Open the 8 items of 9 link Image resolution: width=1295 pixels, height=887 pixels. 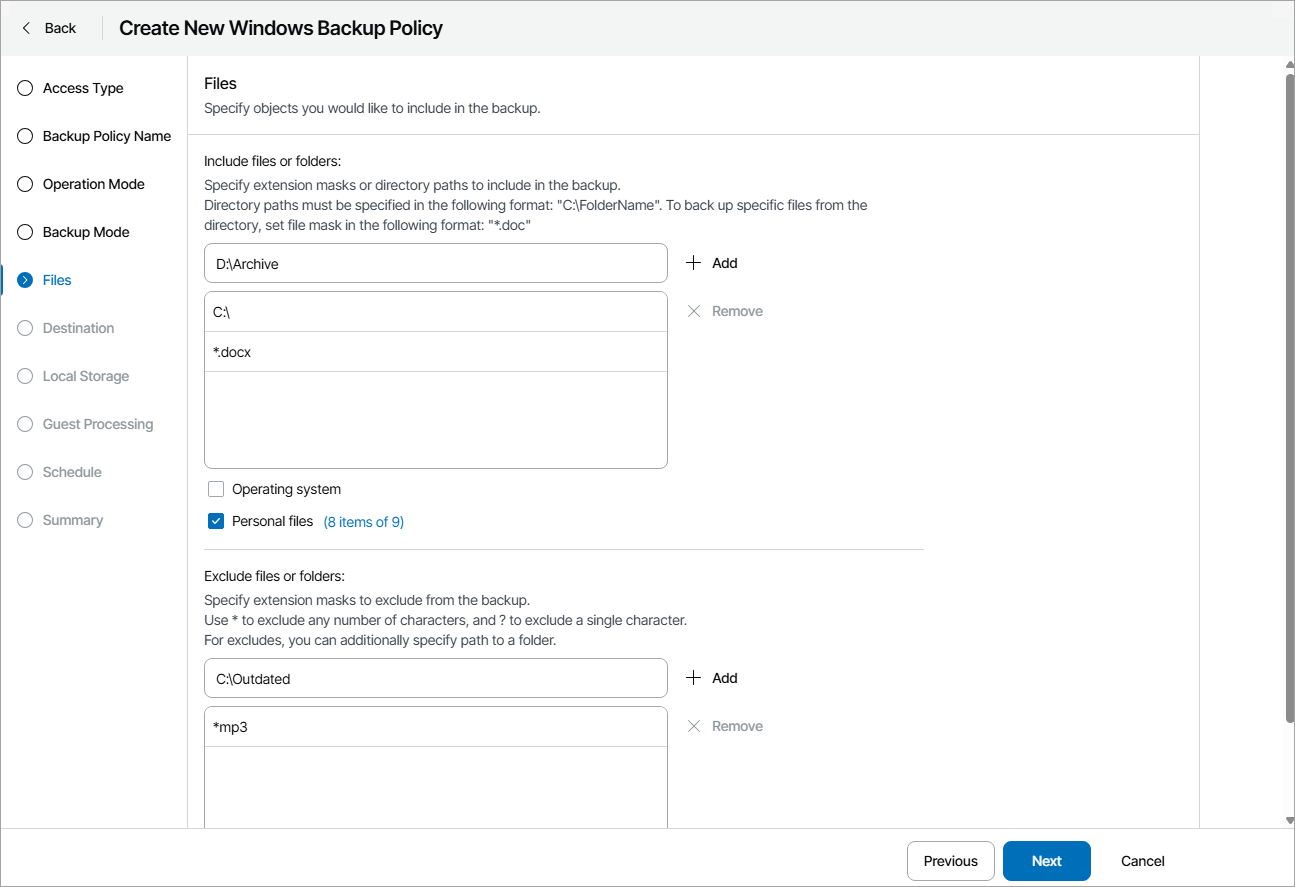pos(363,522)
